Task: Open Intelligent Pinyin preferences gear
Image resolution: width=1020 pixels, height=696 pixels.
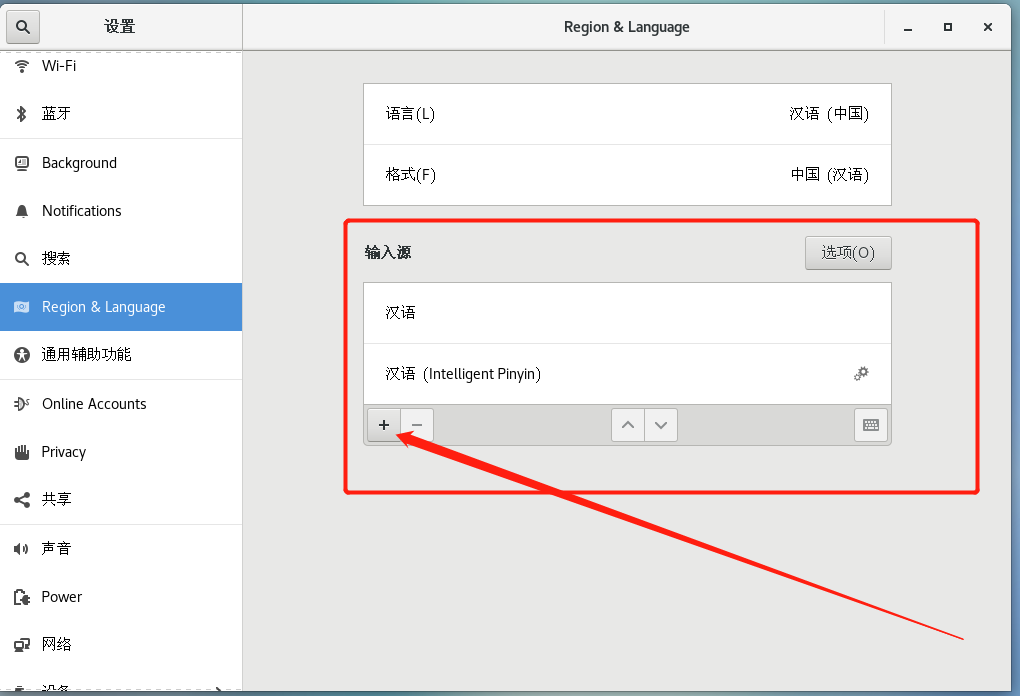Action: [x=861, y=373]
